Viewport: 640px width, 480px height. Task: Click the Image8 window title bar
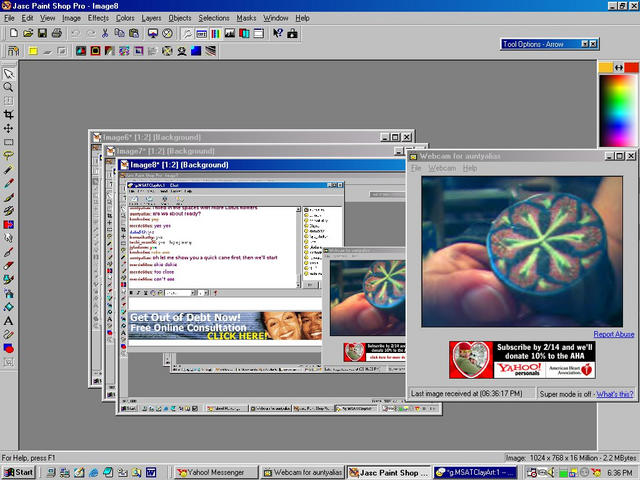click(261, 165)
